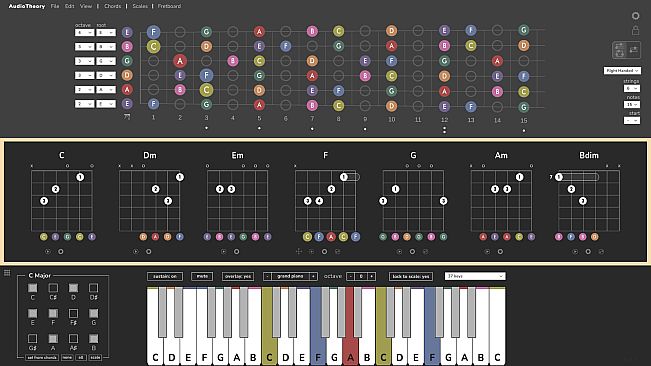The image size is (651, 366).
Task: Open the Scales menu item
Action: tap(140, 6)
